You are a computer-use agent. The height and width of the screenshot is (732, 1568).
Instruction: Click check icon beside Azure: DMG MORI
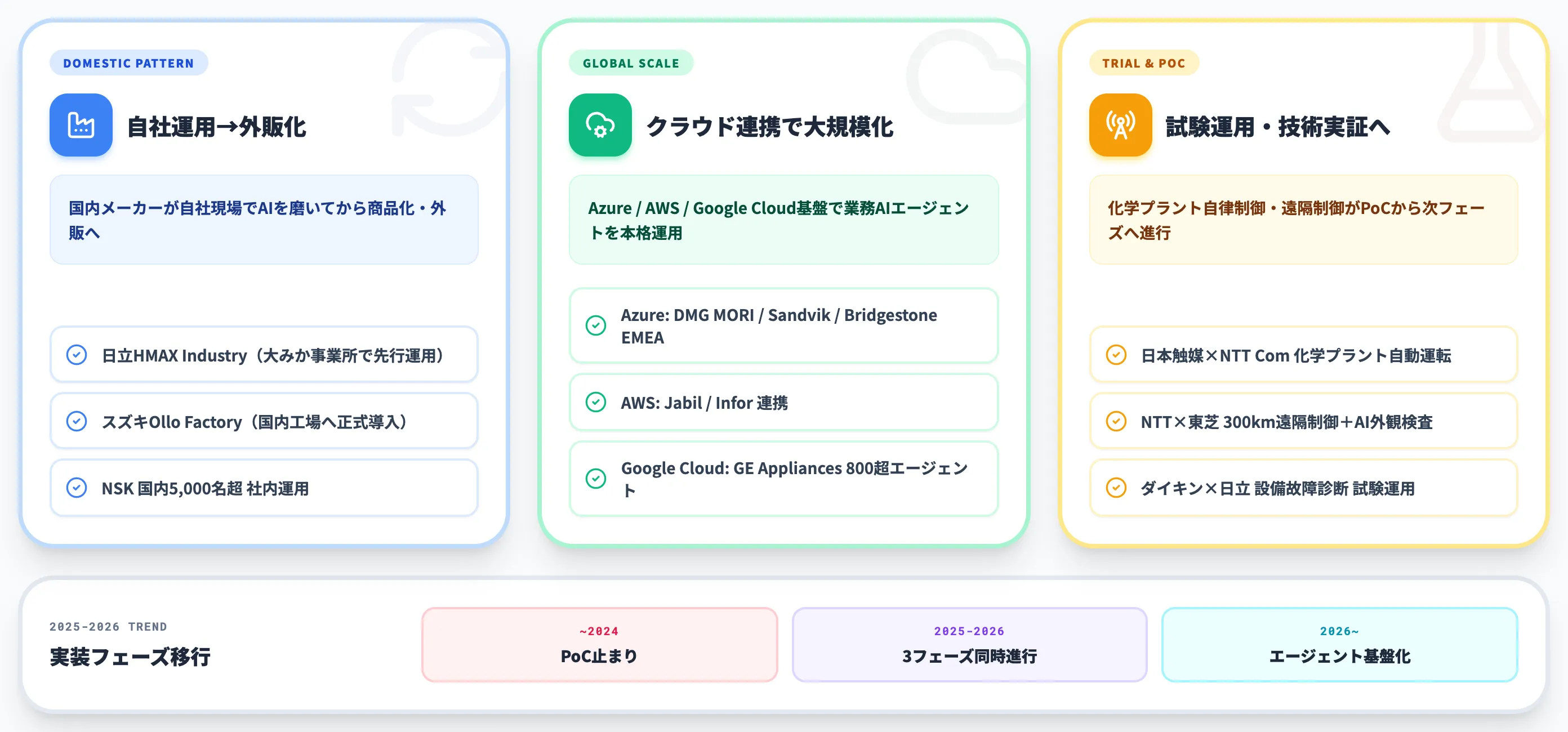click(x=596, y=325)
